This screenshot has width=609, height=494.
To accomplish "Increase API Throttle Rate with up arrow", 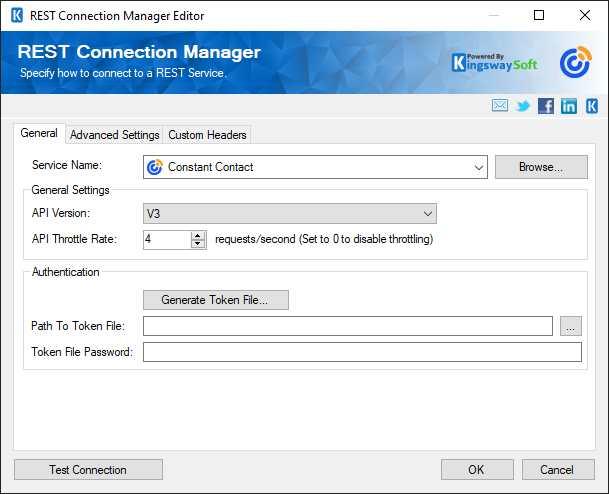I will (x=198, y=235).
